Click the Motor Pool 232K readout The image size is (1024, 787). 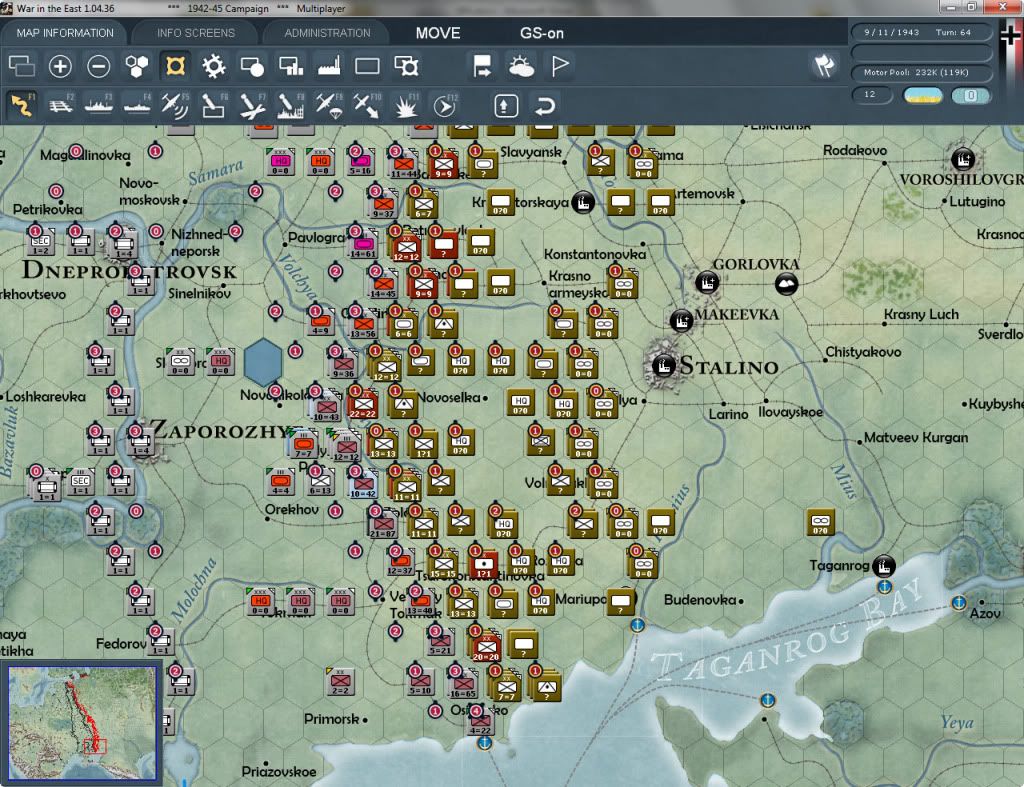(921, 72)
